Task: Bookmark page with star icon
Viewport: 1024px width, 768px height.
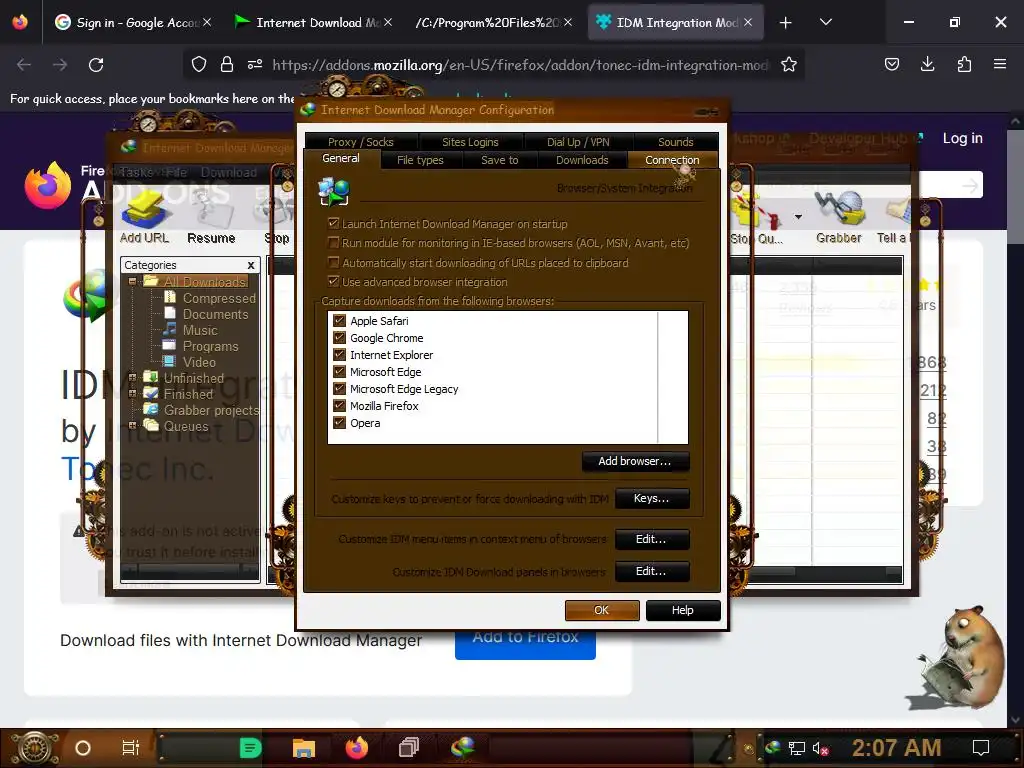Action: (x=789, y=65)
